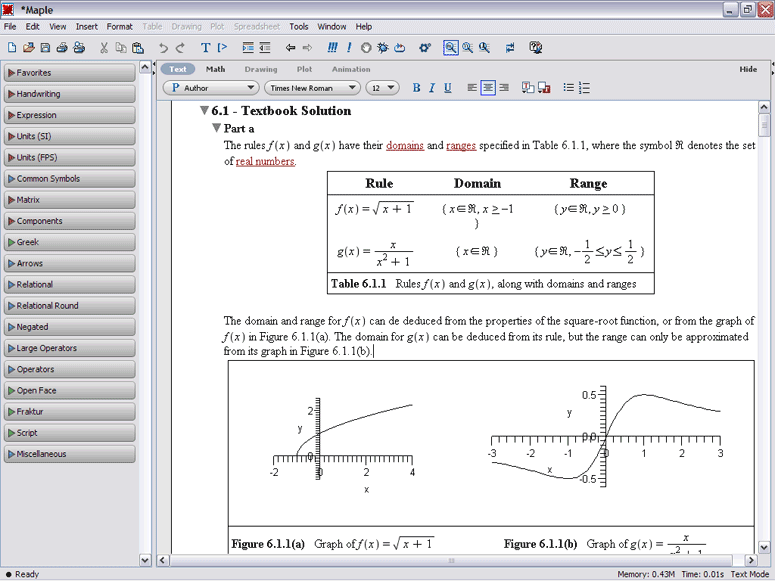Toggle Underline formatting button
Viewport: 775px width, 581px height.
click(447, 88)
